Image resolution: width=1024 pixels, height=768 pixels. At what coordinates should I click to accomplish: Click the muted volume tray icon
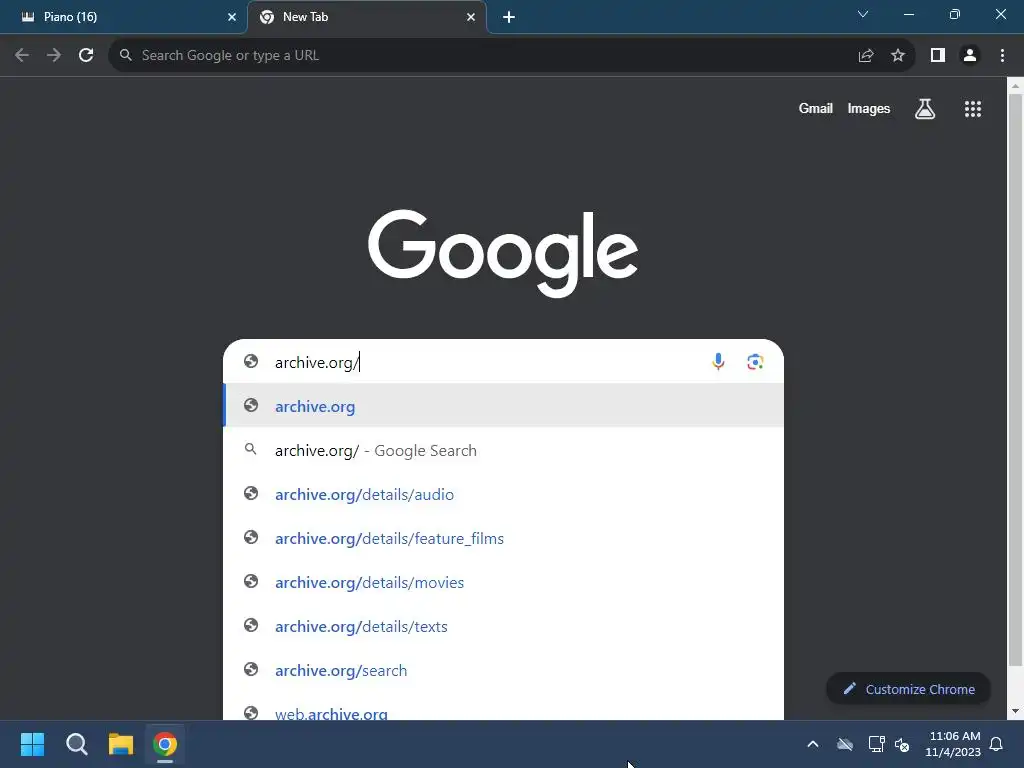tap(902, 744)
